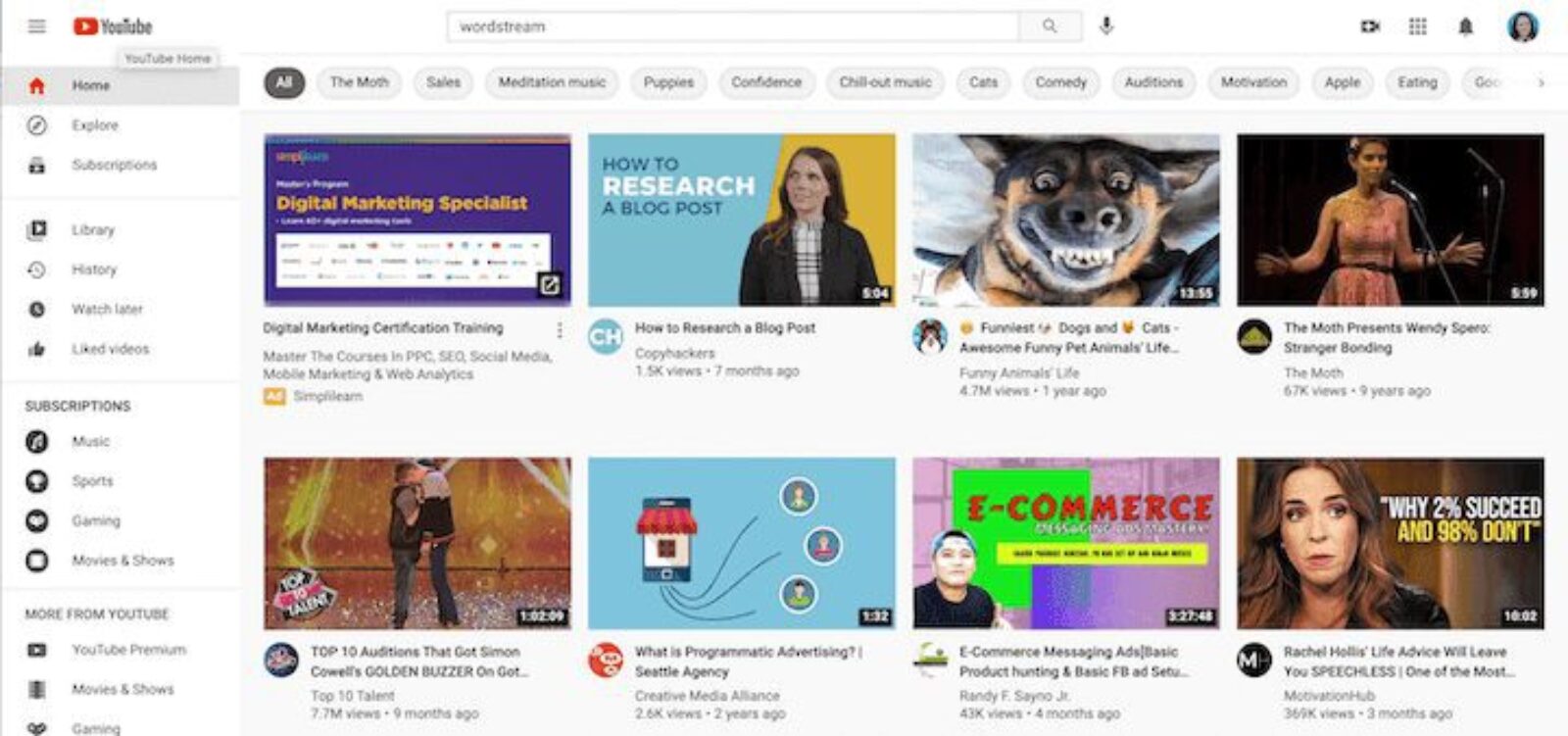Open the YouTube apps grid icon
Screen dimensions: 1568x736
[1418, 26]
